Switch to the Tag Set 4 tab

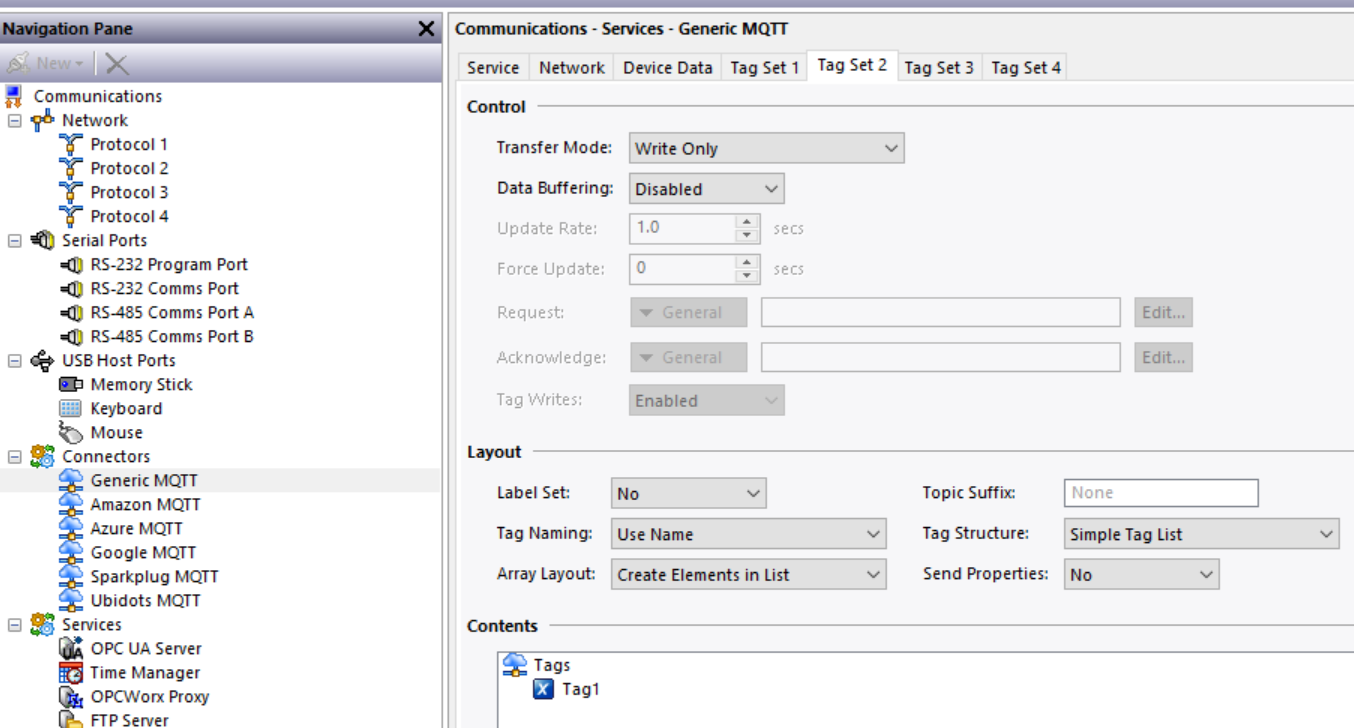coord(1026,67)
